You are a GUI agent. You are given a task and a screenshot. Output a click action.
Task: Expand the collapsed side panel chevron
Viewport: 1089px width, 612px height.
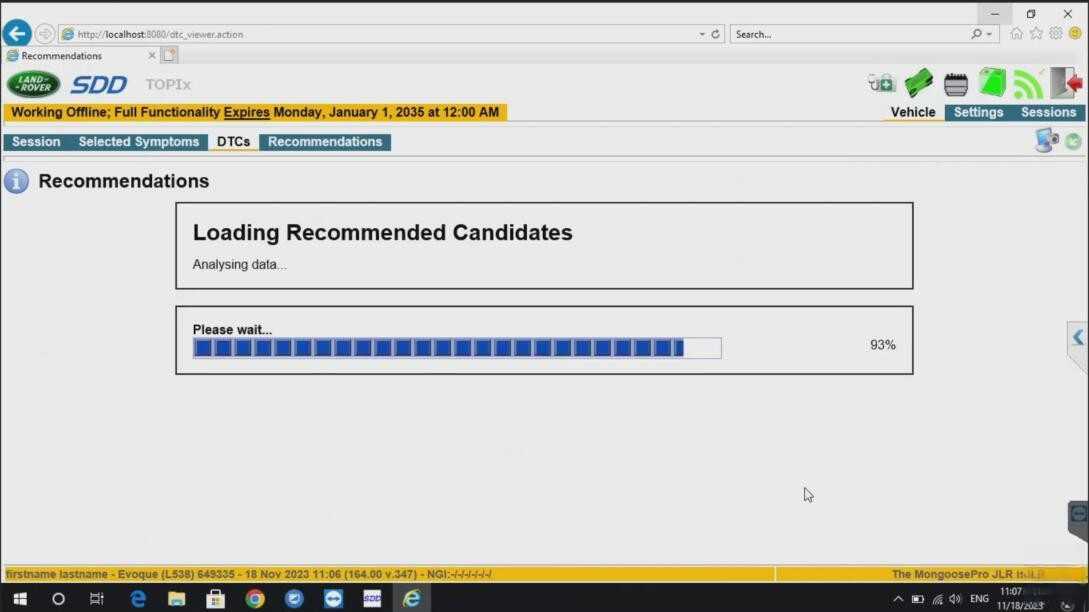click(1078, 338)
